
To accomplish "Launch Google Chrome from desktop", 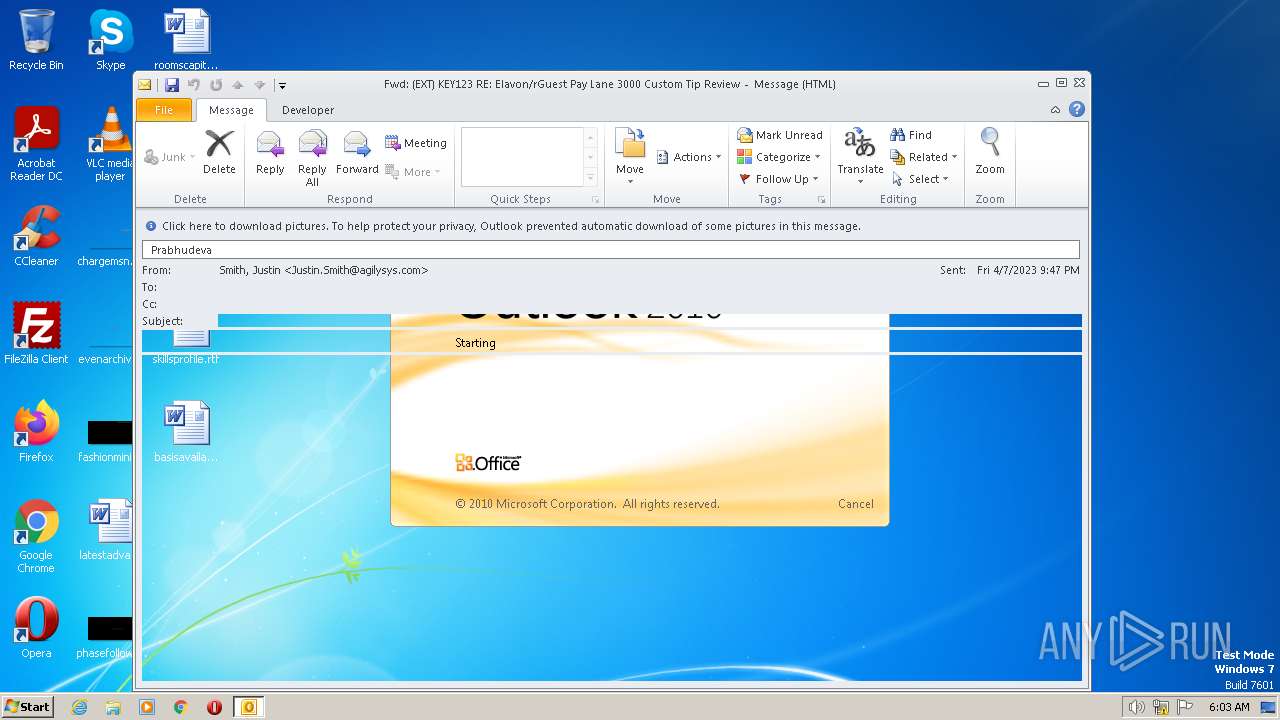I will coord(36,536).
